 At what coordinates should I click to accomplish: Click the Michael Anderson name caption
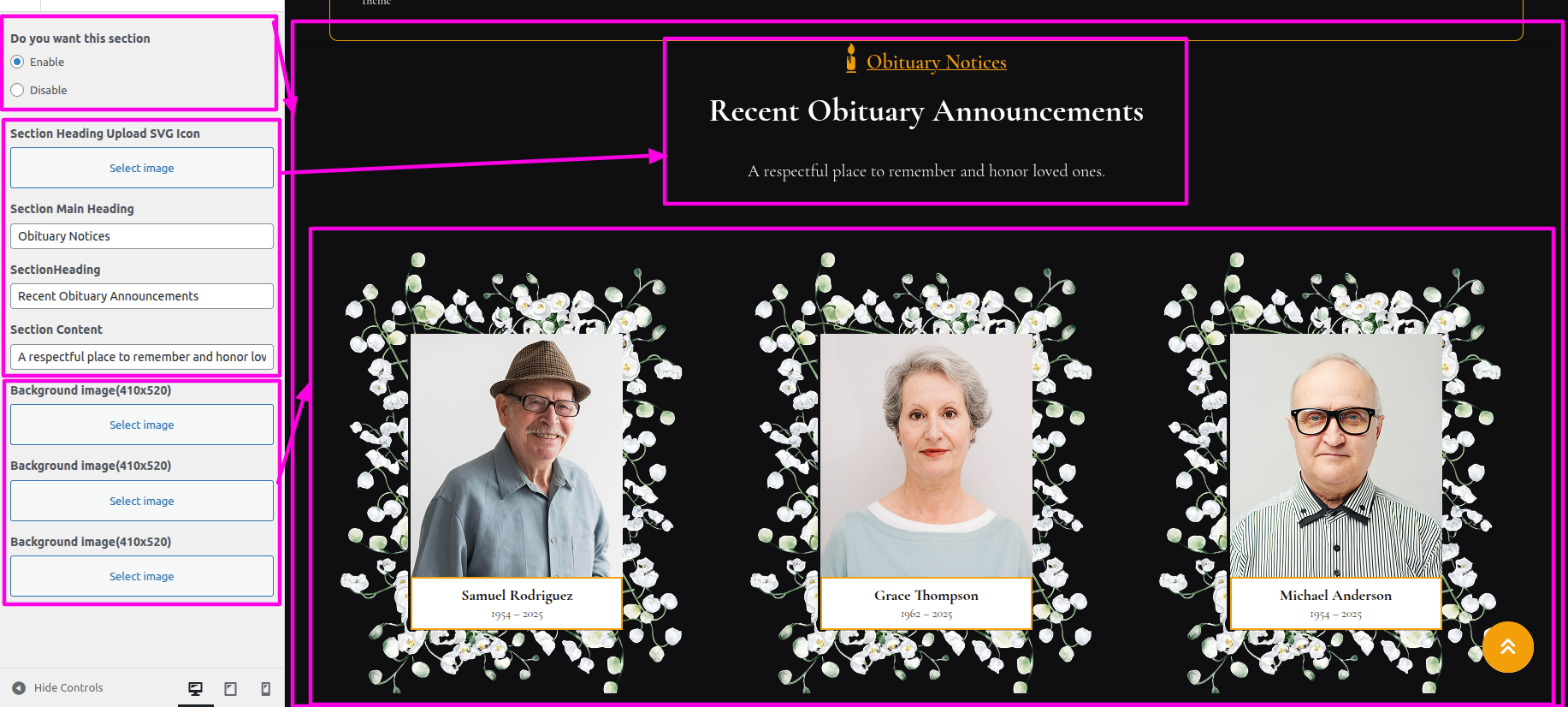[x=1335, y=595]
